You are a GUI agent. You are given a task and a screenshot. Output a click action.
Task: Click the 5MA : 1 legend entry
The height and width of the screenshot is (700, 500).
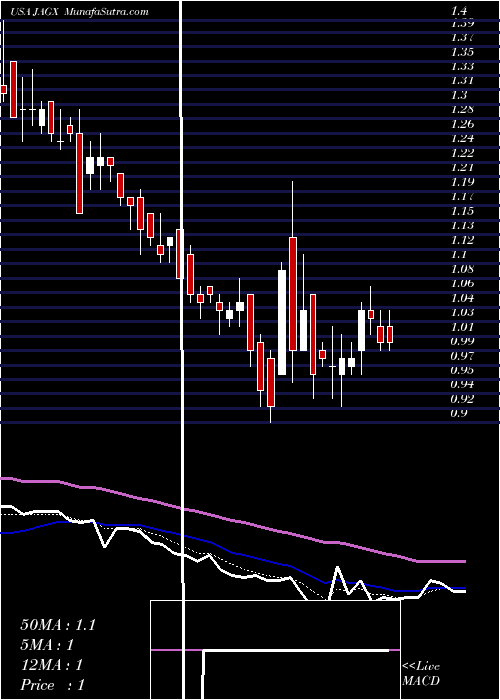pyautogui.click(x=47, y=645)
